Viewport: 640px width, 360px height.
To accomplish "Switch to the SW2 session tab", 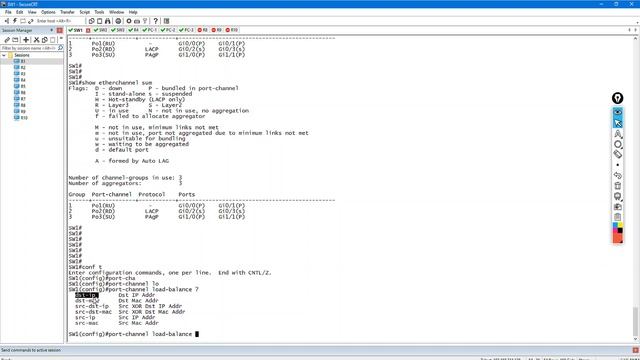I will [x=100, y=30].
